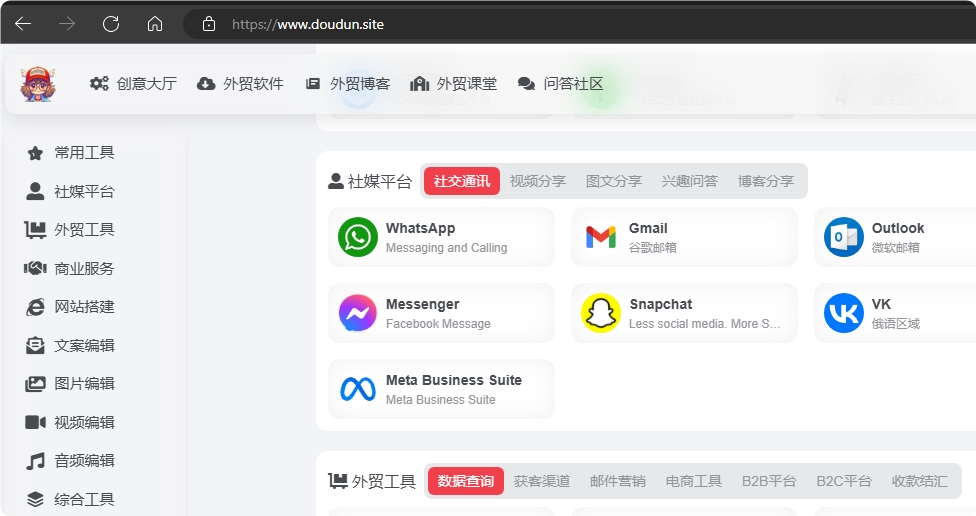The width and height of the screenshot is (976, 516).
Task: Open Snapchat title link
Action: [x=660, y=304]
